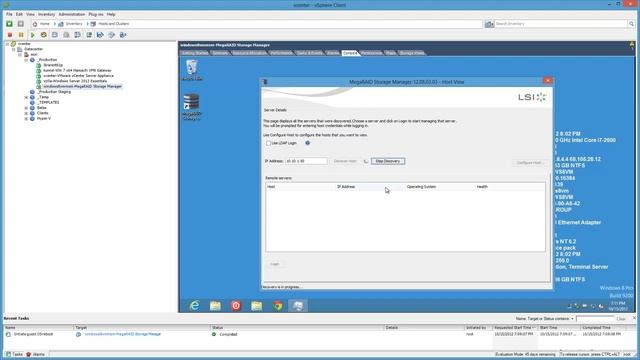640x360 pixels.
Task: Select the Hamachi VPN Gateway VM
Action: point(77,71)
